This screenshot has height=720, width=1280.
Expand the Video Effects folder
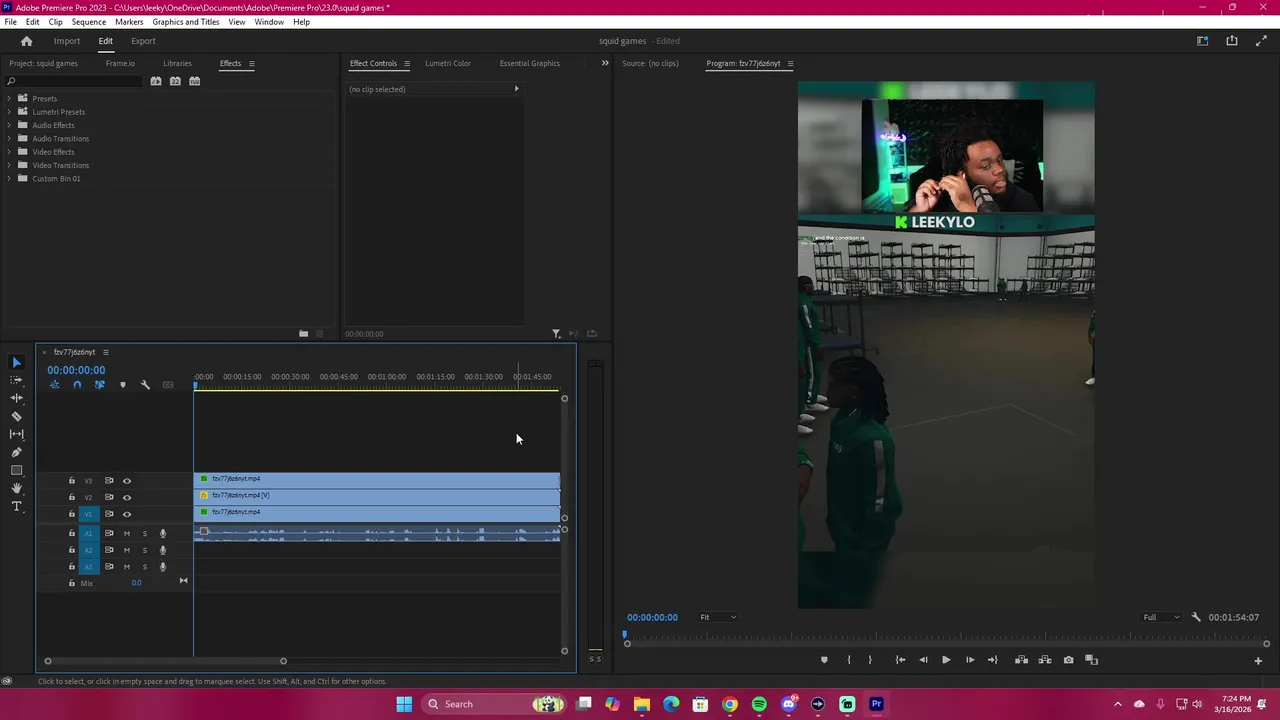coord(9,152)
